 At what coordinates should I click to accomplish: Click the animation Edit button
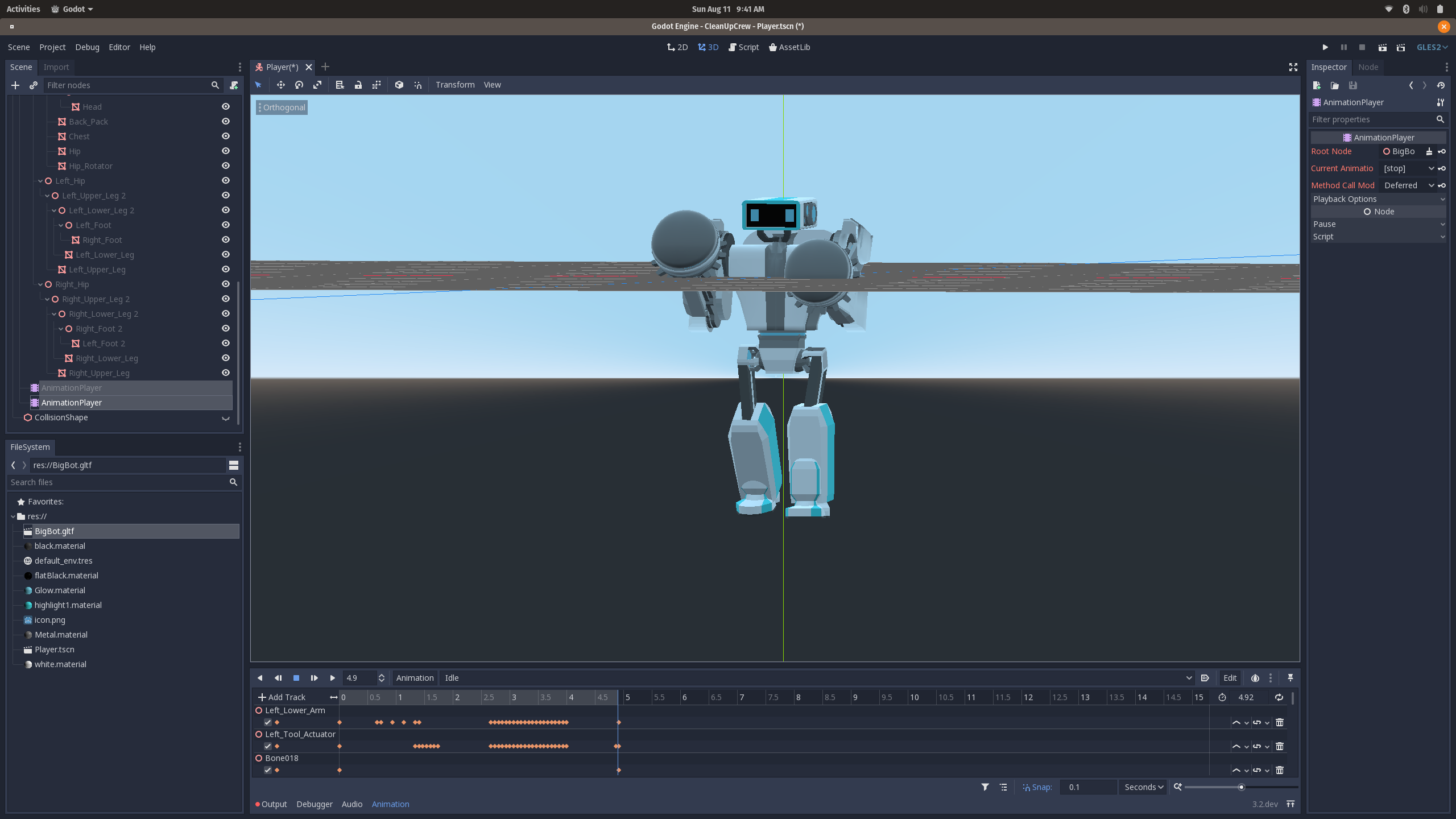click(1230, 678)
